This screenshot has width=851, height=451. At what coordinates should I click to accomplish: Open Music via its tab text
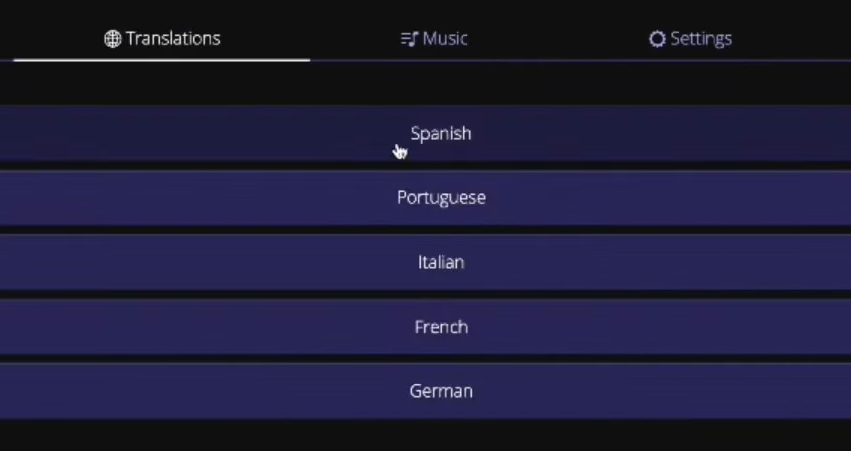(x=445, y=39)
